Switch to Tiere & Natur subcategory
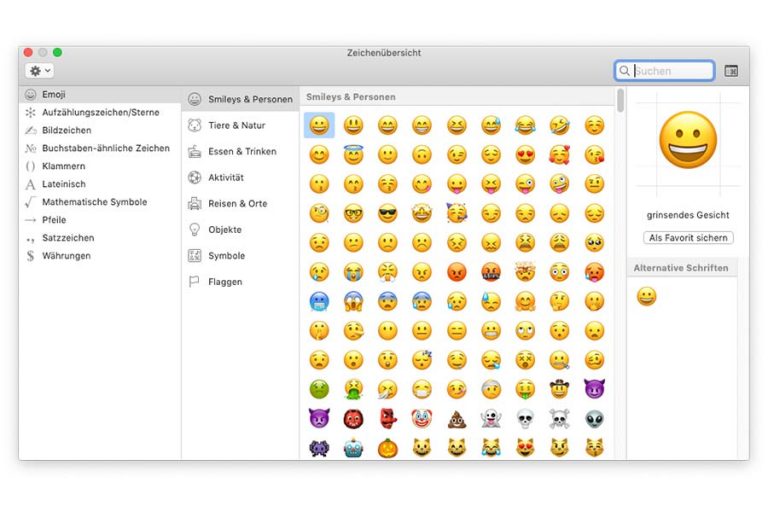 coord(240,125)
